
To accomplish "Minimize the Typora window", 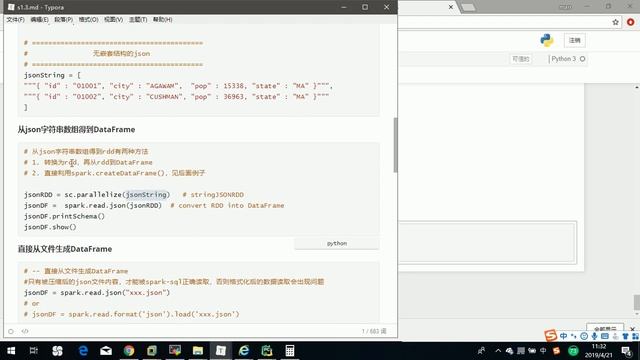I will tap(344, 7).
